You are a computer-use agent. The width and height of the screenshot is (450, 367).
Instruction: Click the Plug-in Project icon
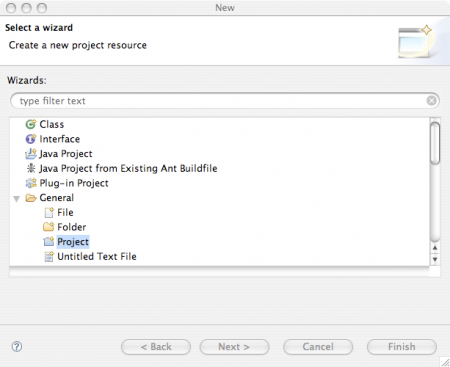pos(31,183)
